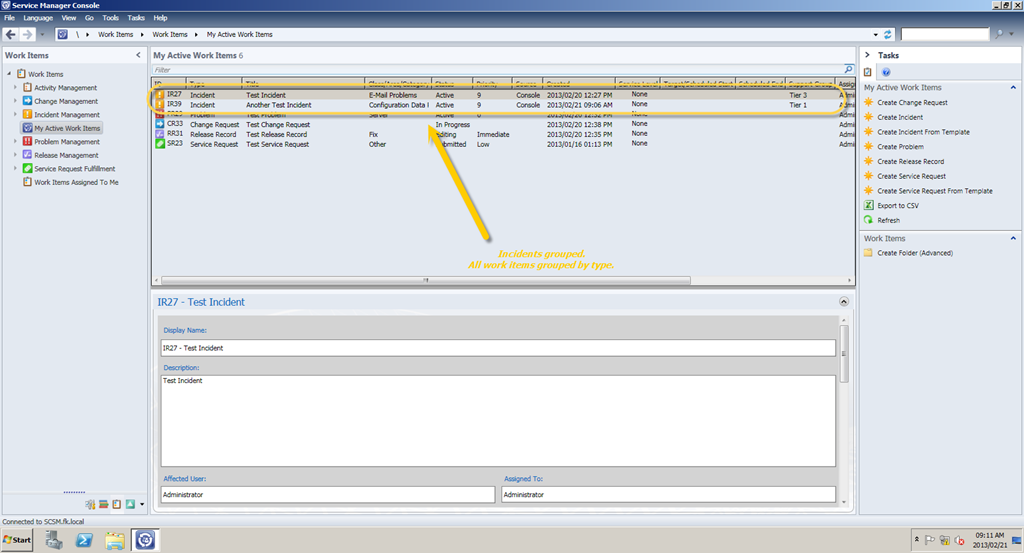
Task: Click Create Change Request link
Action: [x=912, y=103]
